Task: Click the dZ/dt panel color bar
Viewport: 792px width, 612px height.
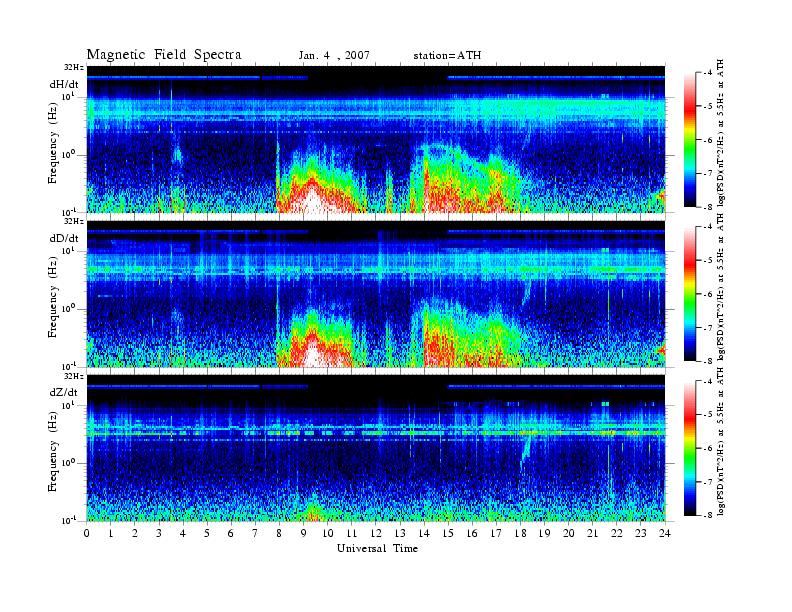Action: tap(690, 448)
